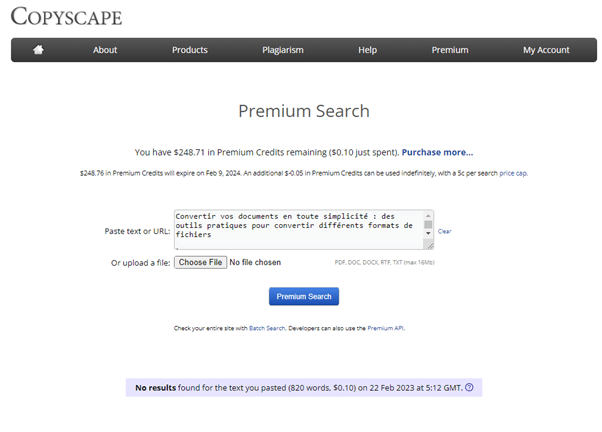Image resolution: width=602 pixels, height=432 pixels.
Task: Click the textarea scroll up arrow
Action: coord(428,215)
